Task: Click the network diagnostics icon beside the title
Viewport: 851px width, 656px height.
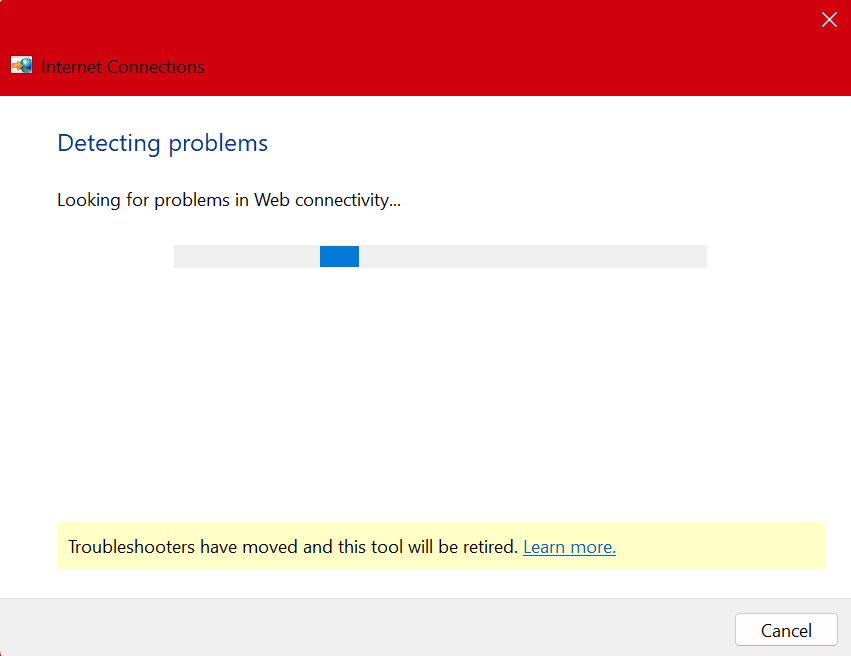Action: [21, 65]
